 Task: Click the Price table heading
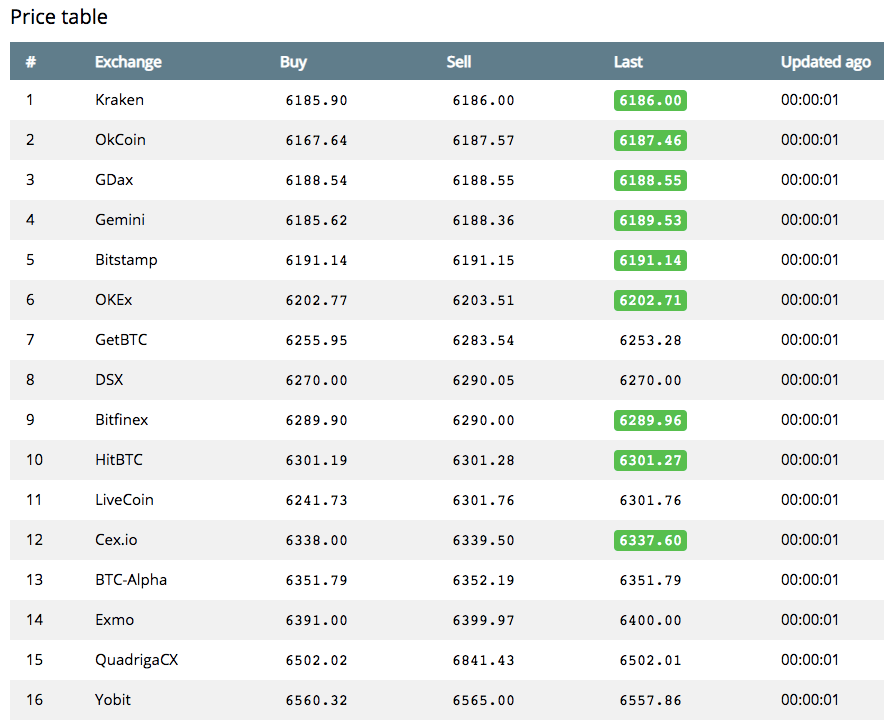tap(59, 17)
